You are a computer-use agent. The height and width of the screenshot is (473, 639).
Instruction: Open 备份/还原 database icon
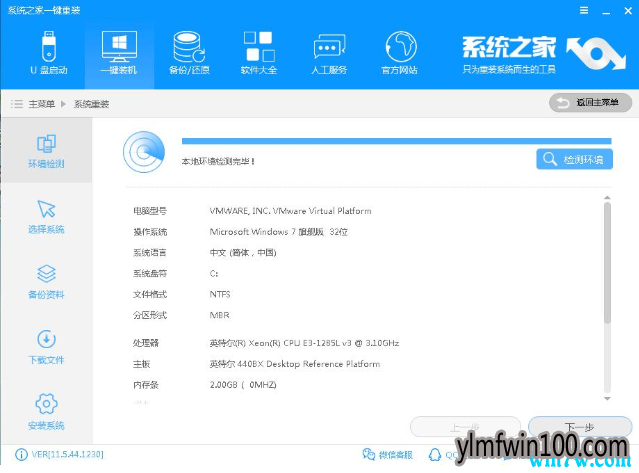tap(189, 53)
